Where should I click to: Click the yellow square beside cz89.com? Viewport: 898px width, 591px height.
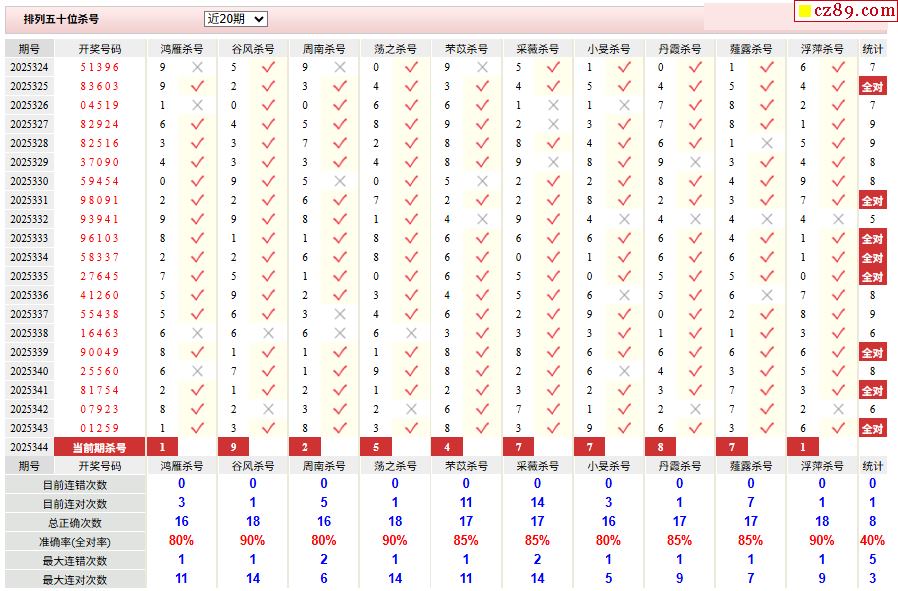805,11
